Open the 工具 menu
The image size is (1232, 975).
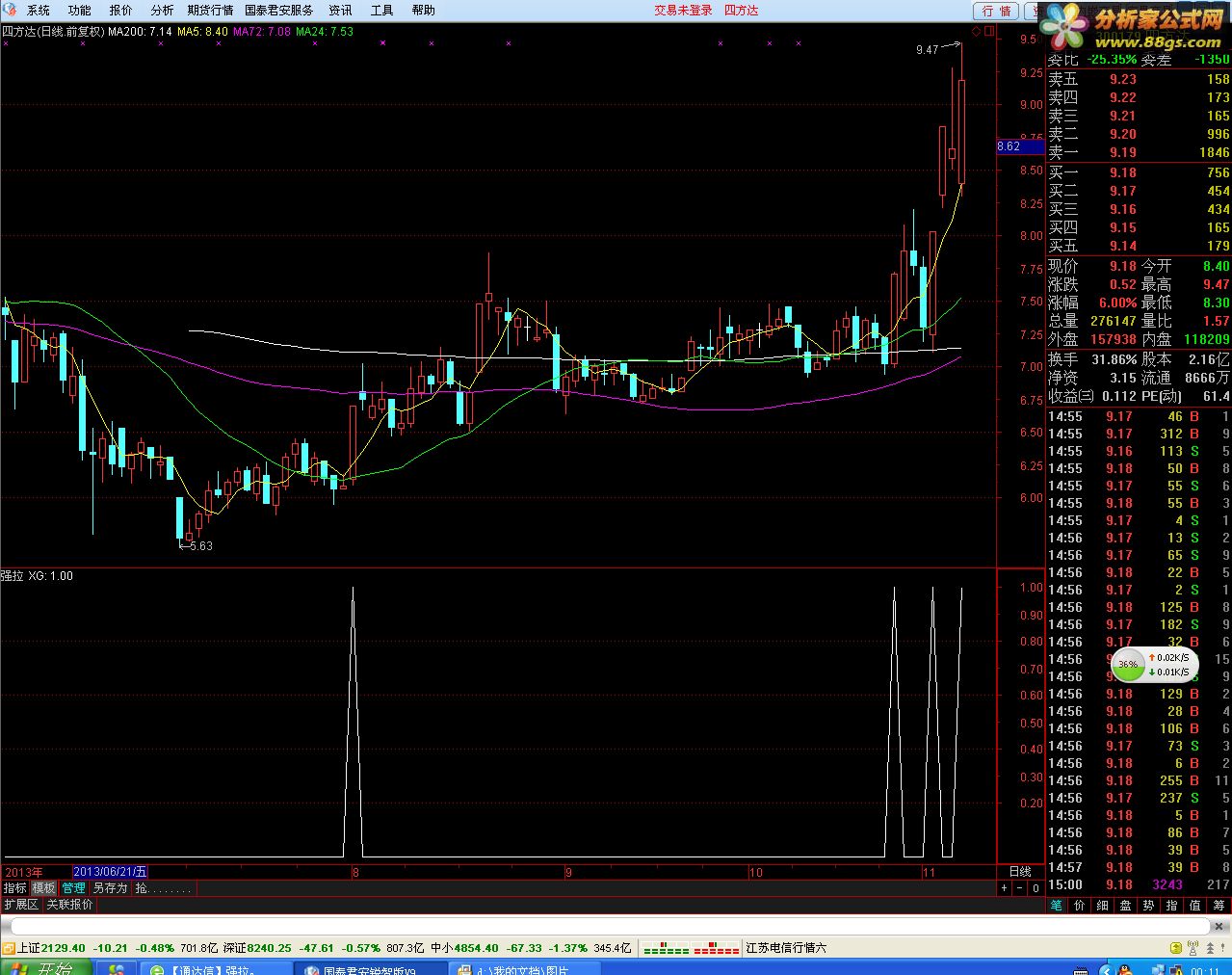tap(381, 11)
